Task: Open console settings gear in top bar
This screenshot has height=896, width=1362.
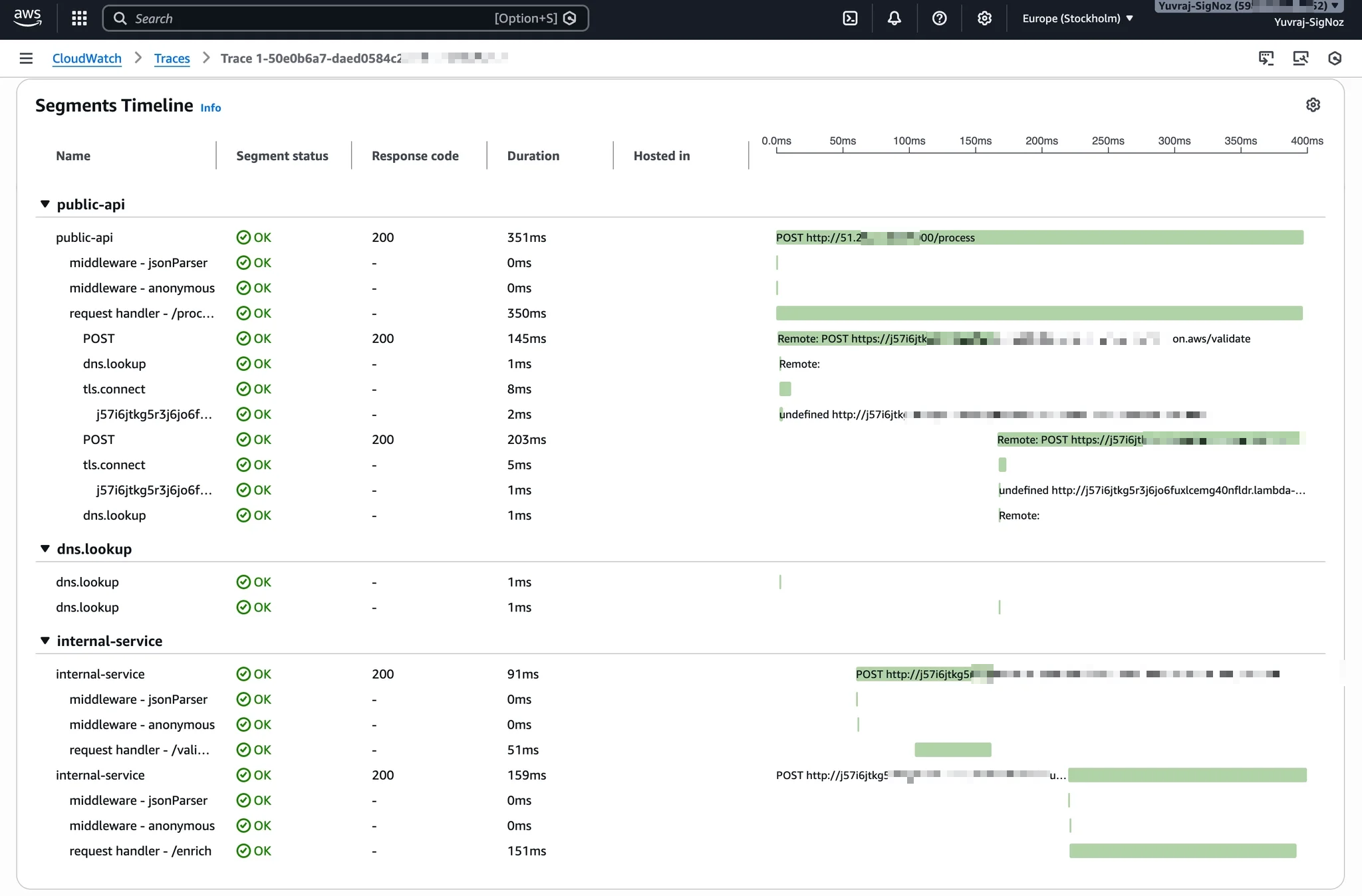Action: [984, 19]
